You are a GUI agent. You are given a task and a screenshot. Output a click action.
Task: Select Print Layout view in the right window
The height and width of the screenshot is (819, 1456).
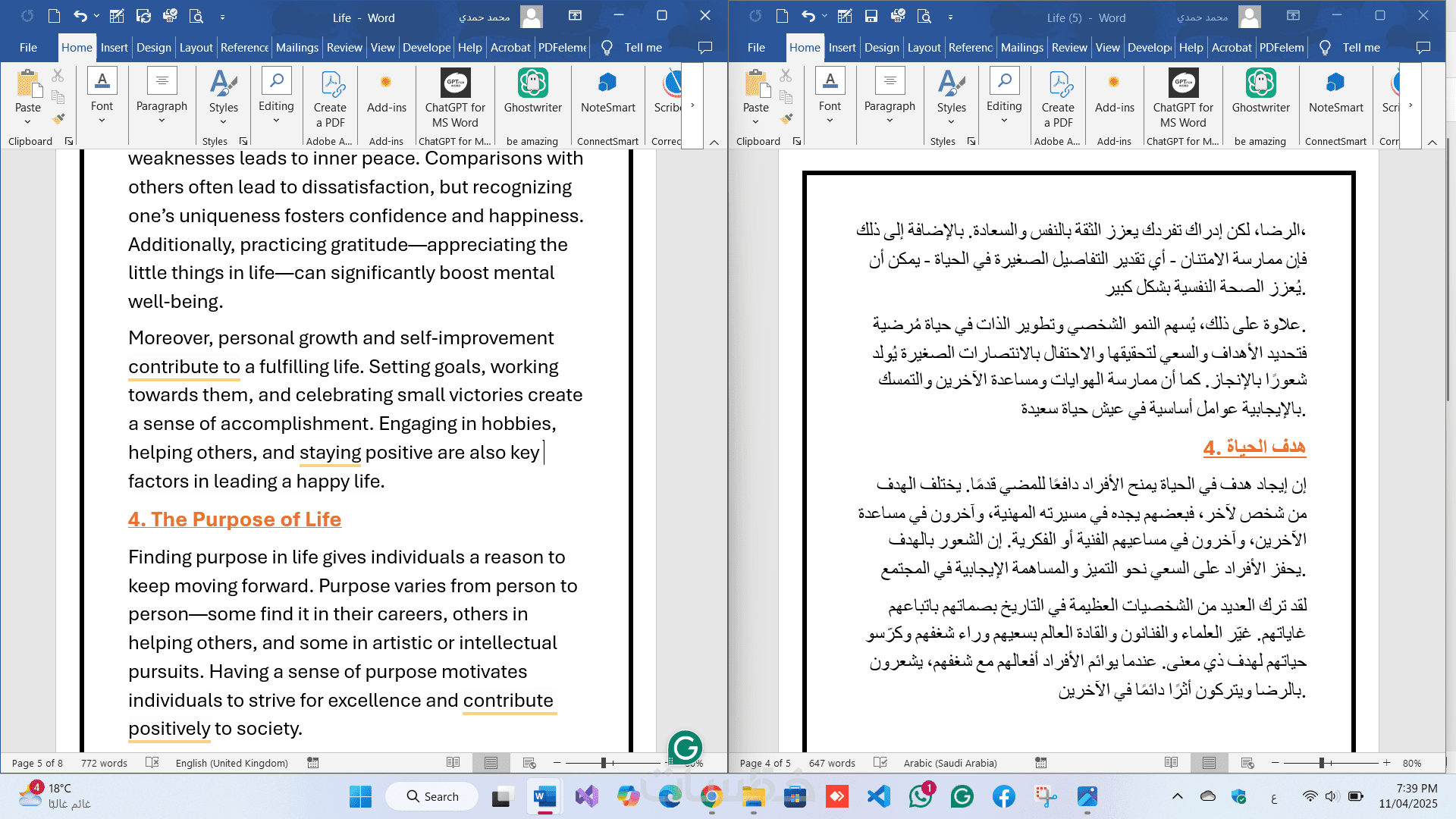1209,763
